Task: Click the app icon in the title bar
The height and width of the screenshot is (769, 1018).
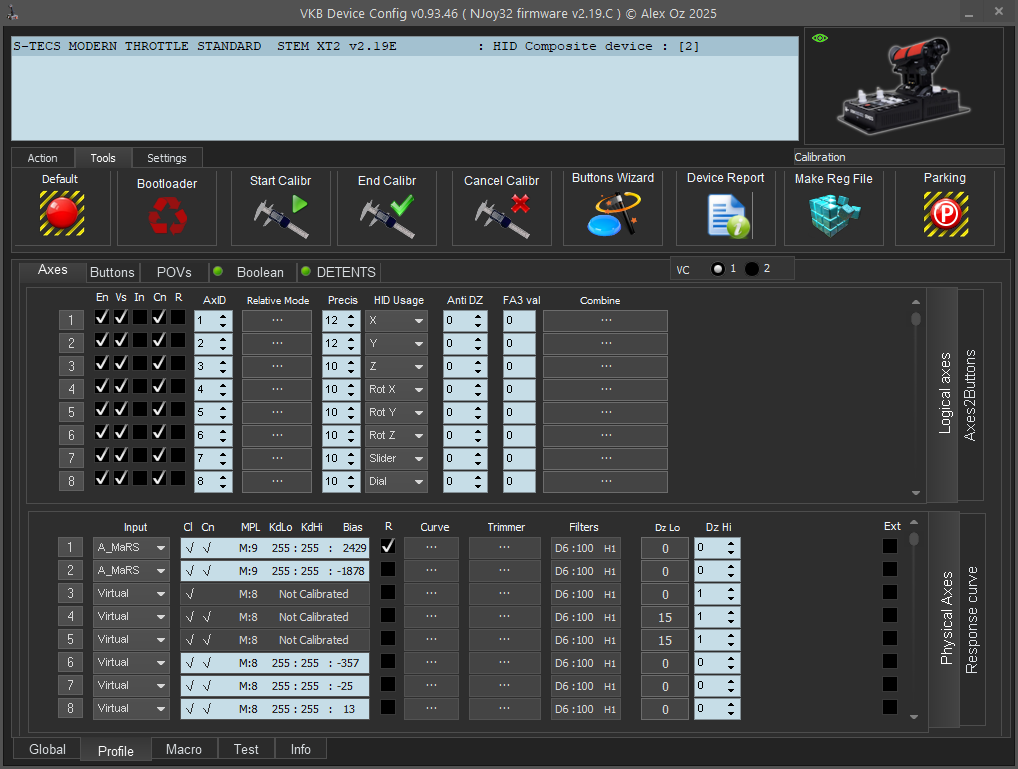Action: [12, 12]
